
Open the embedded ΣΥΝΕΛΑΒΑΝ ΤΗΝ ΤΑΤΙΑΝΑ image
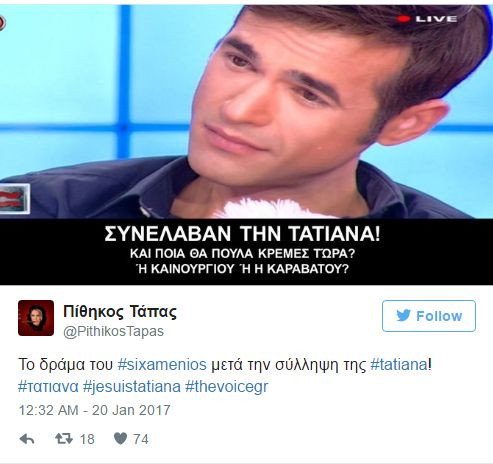[246, 145]
